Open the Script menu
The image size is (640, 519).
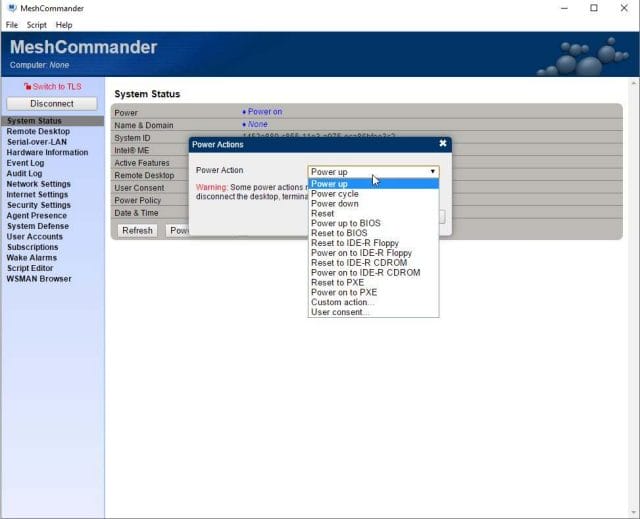[x=37, y=25]
